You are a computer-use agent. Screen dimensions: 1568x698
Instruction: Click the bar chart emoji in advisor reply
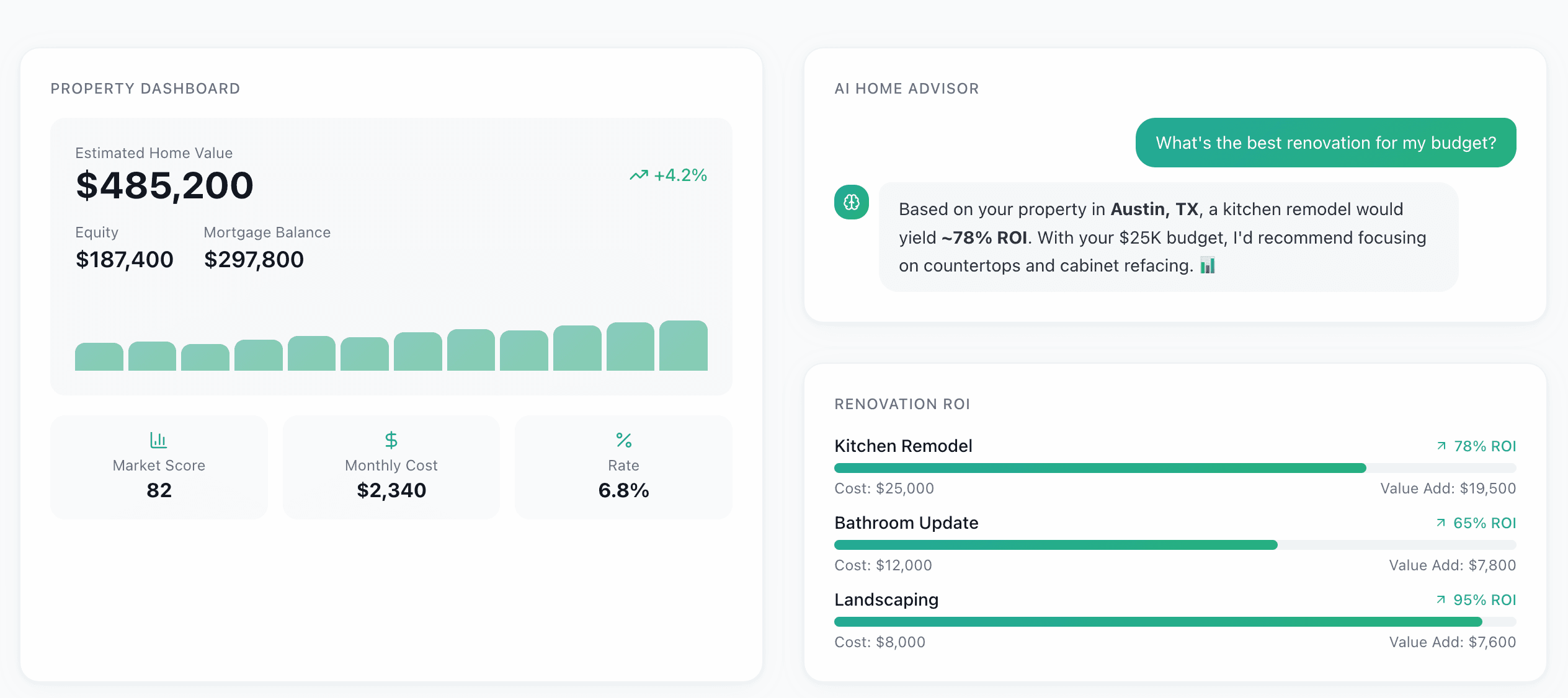pos(1207,265)
